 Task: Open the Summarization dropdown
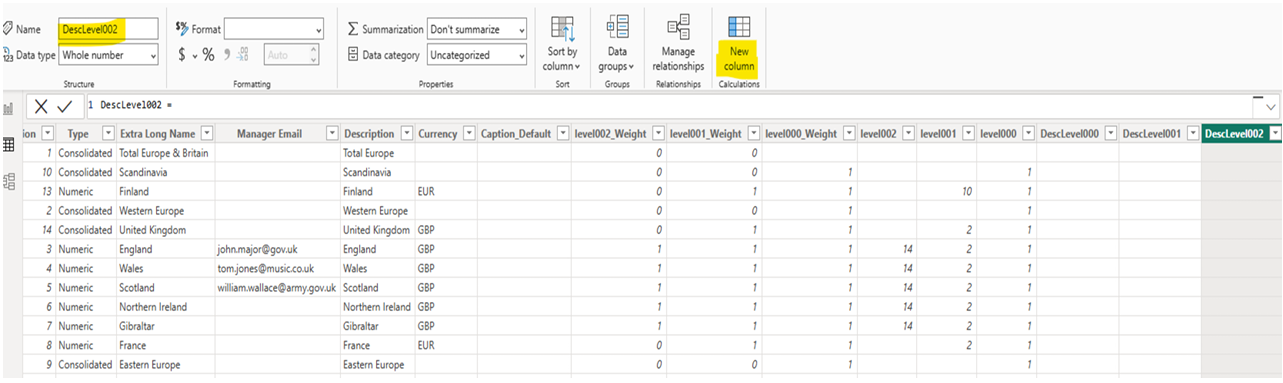click(x=477, y=30)
